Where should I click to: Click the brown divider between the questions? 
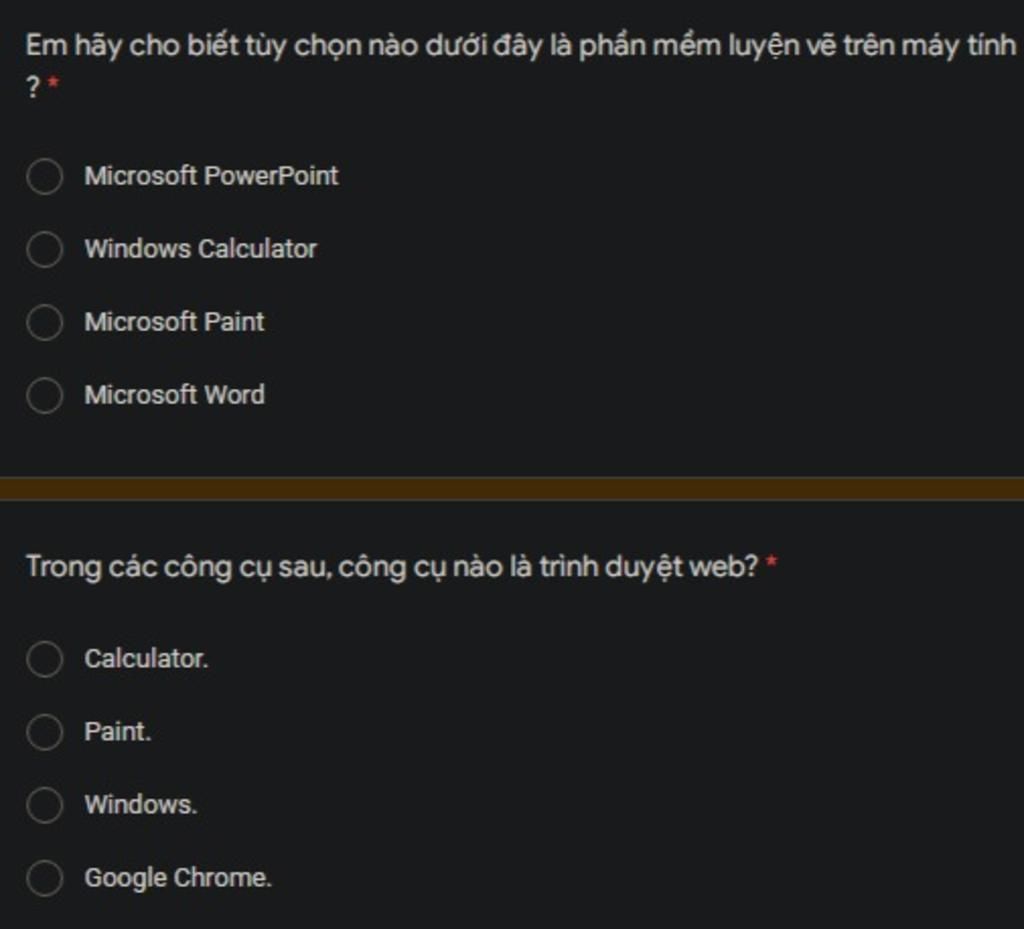[x=512, y=488]
